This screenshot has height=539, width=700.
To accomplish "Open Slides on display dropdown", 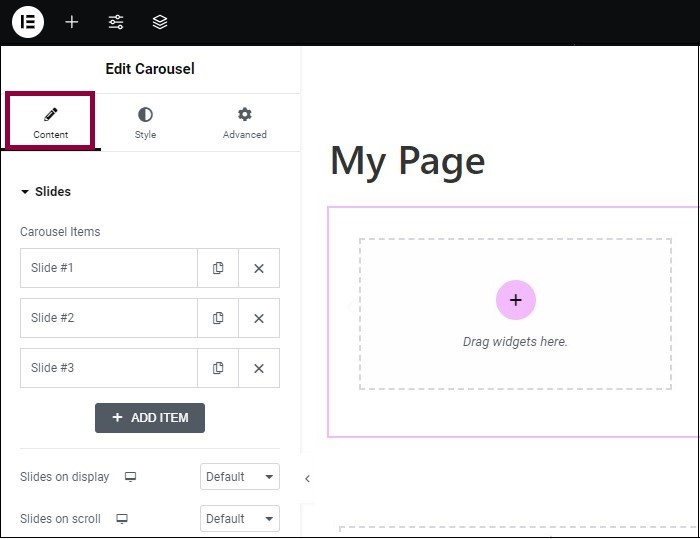I will (x=240, y=477).
